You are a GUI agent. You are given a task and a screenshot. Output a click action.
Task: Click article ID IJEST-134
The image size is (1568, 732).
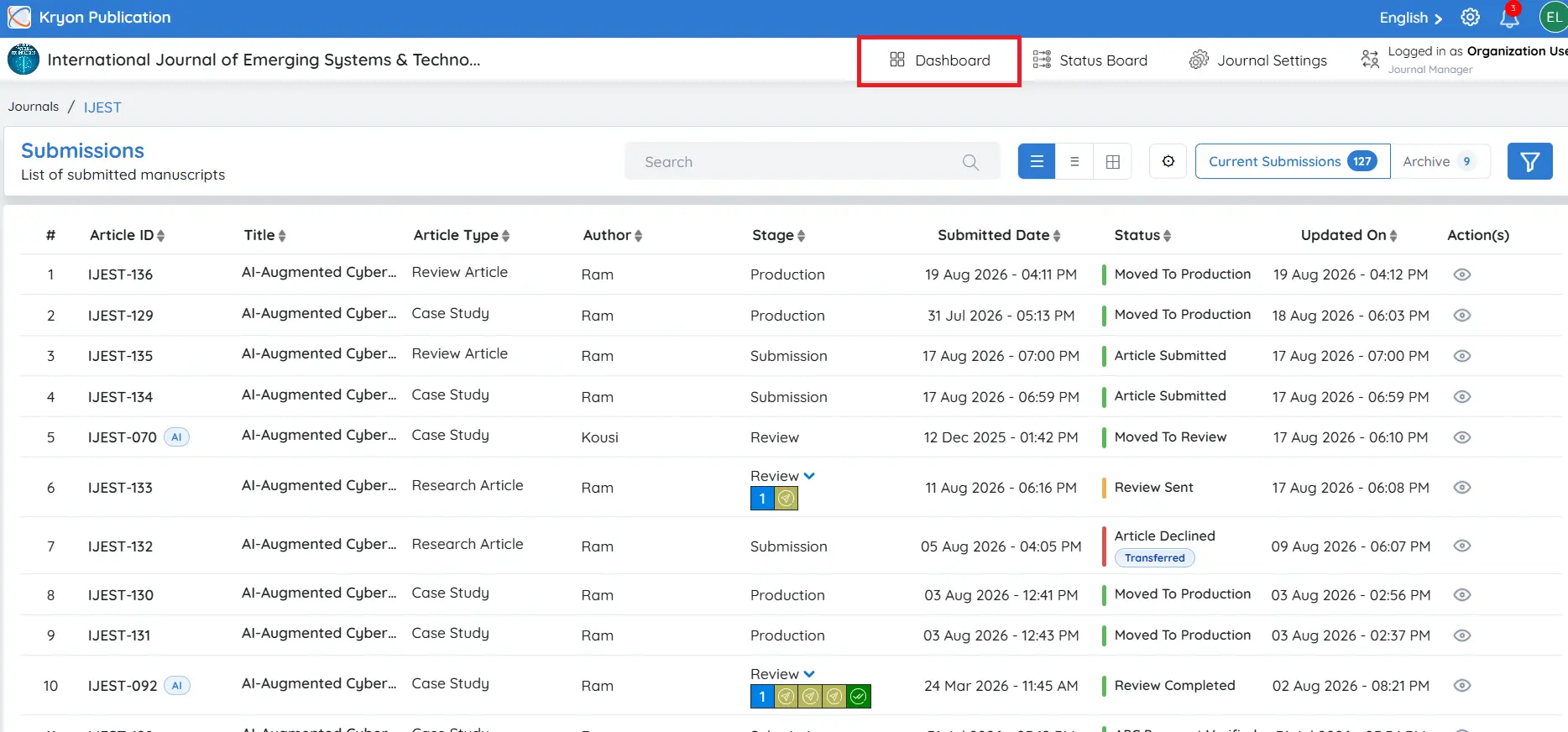coord(120,397)
